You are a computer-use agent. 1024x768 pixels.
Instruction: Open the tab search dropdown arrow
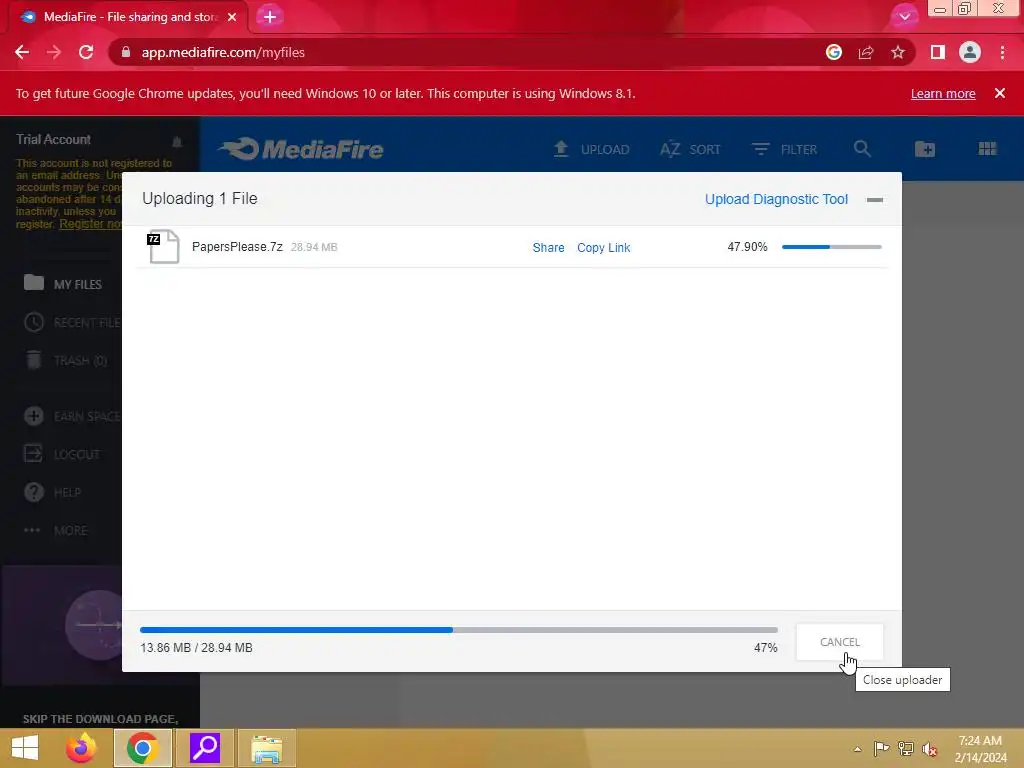(x=904, y=16)
